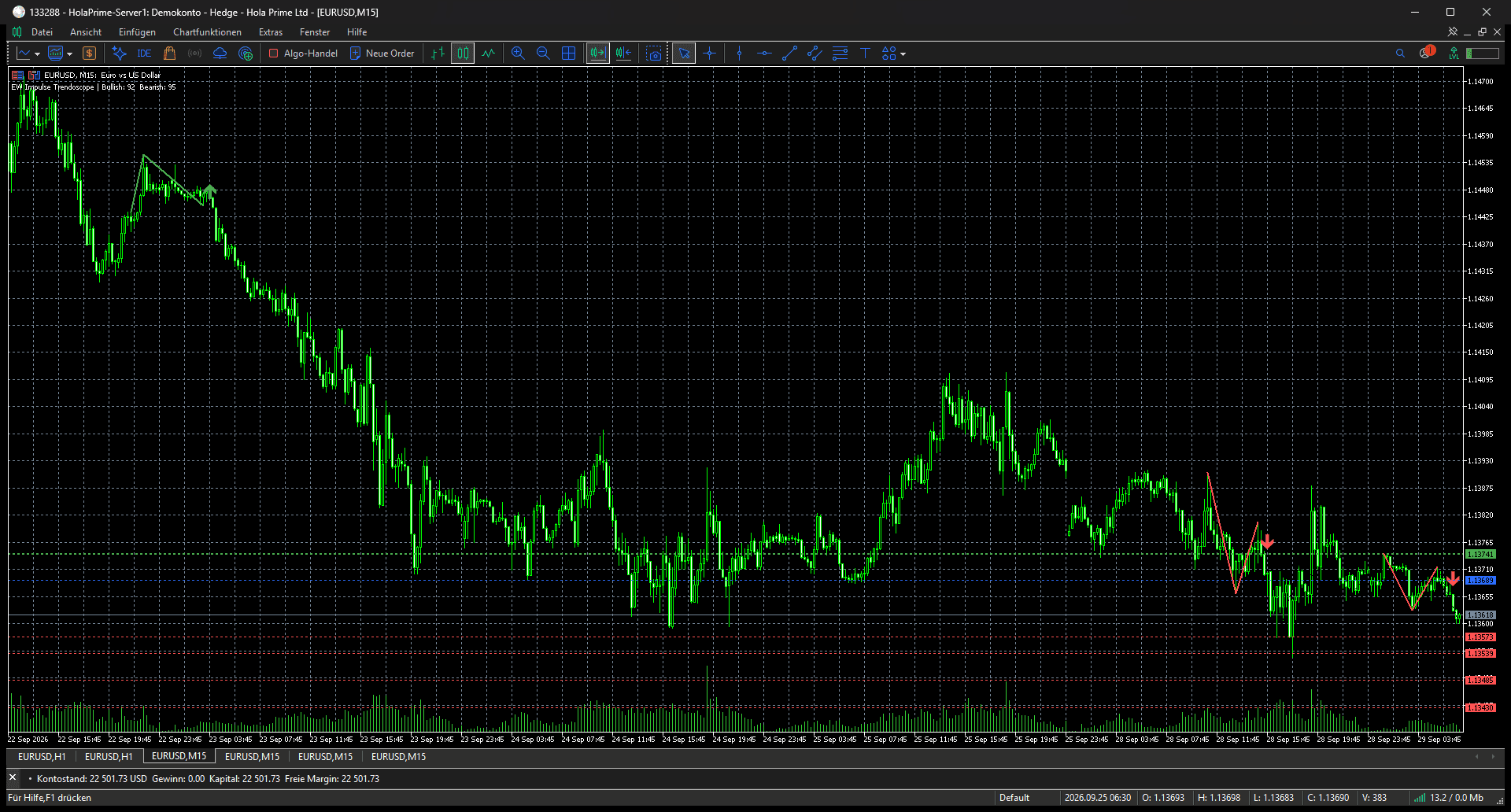Close the bottom toolbox panel with the X

click(13, 777)
